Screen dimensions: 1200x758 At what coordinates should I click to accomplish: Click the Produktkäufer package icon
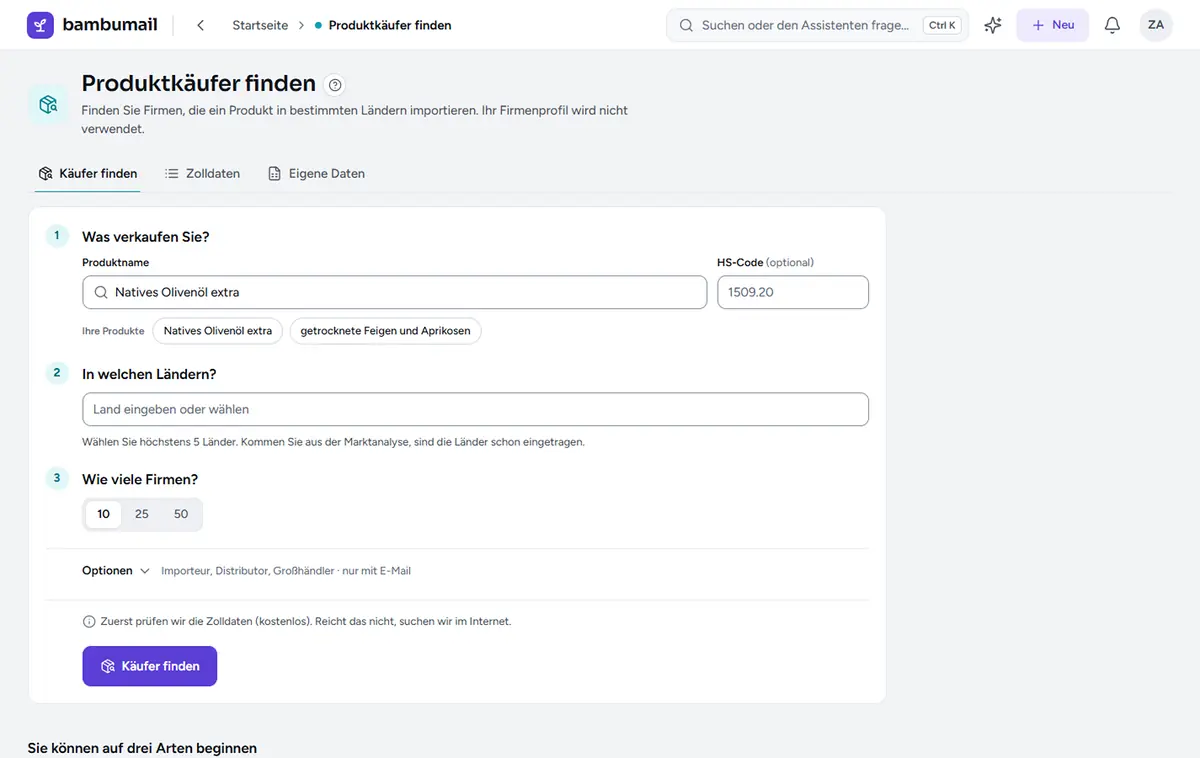[48, 104]
